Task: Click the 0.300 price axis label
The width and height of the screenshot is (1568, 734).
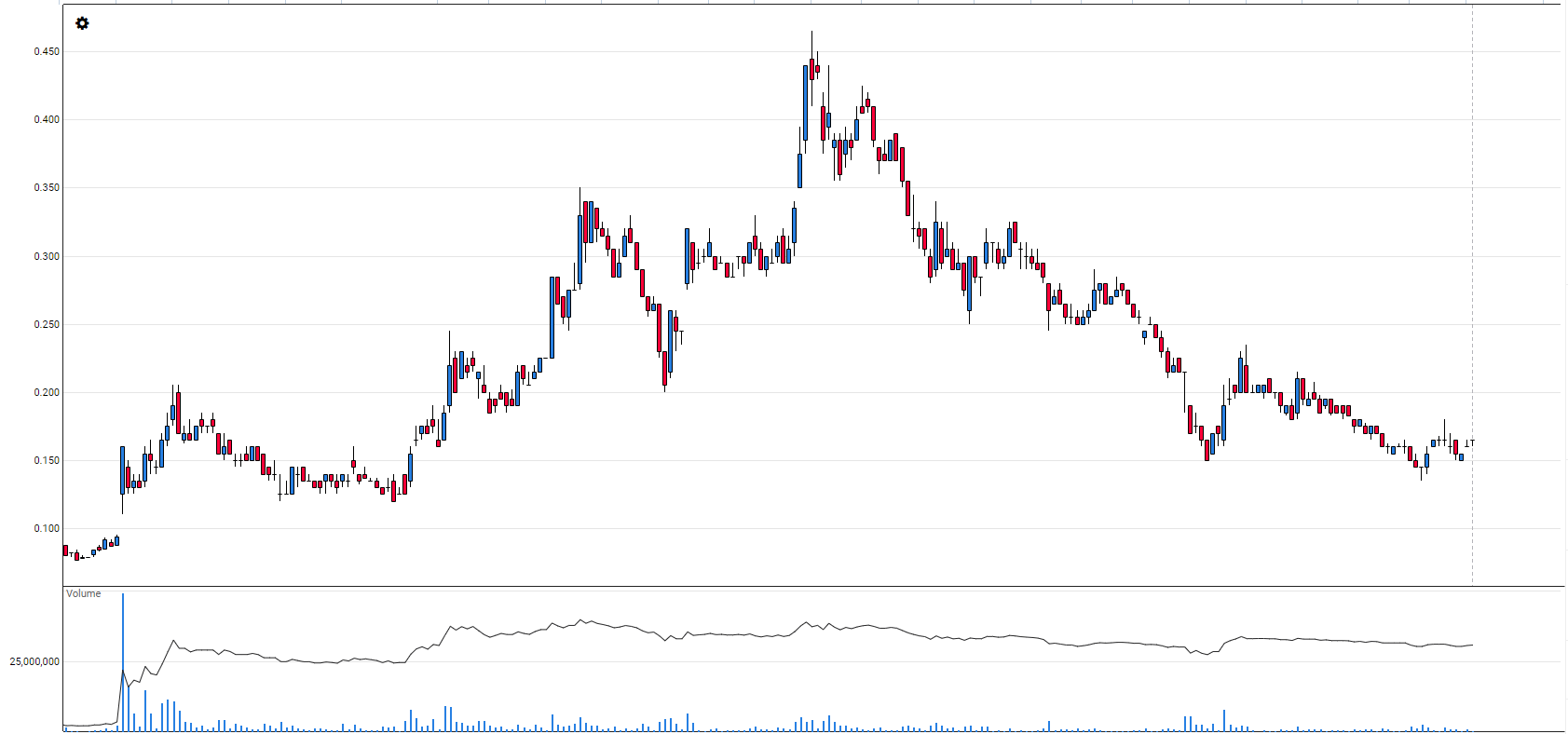Action: coord(47,257)
